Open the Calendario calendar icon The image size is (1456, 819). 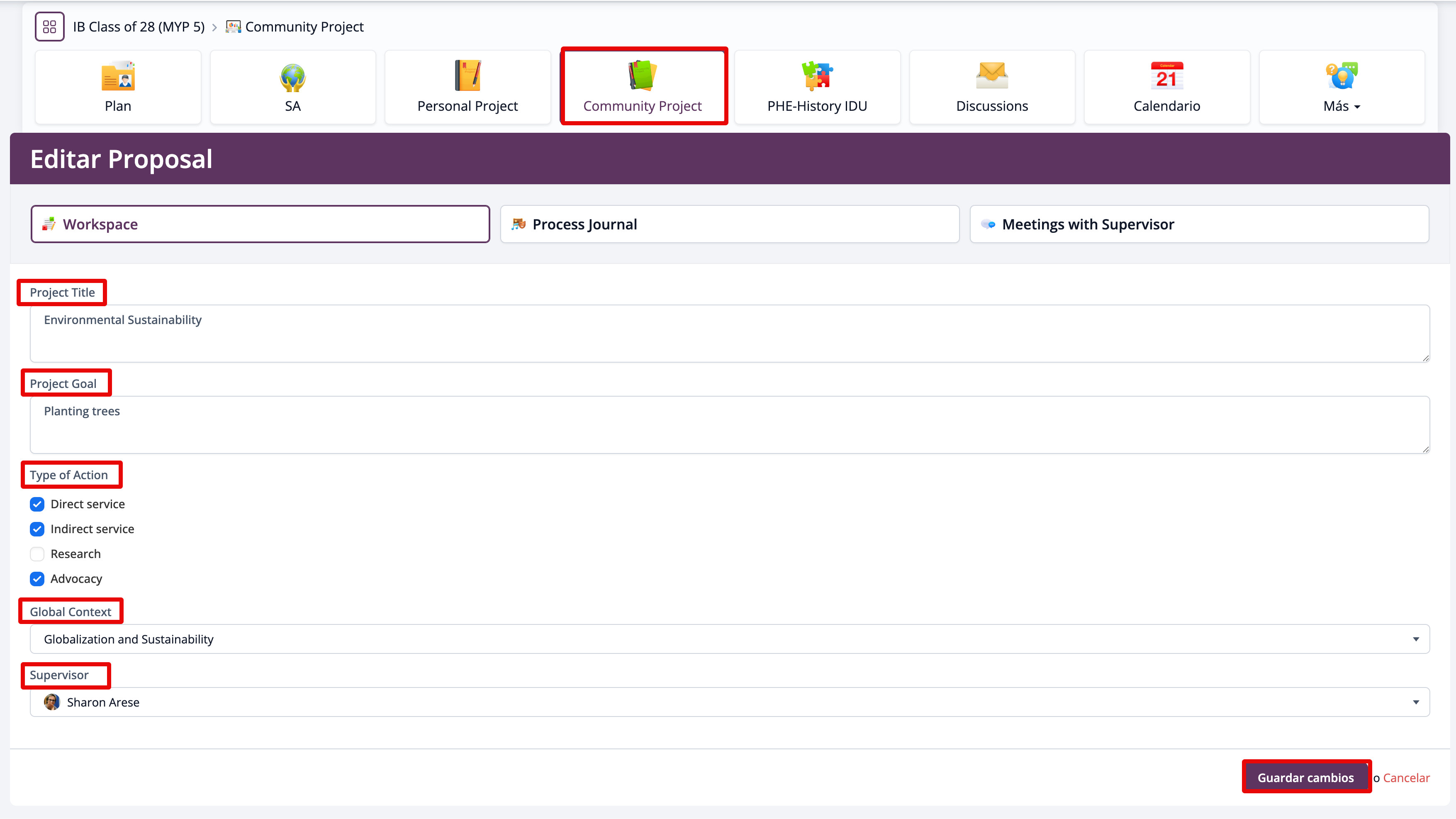(x=1166, y=76)
